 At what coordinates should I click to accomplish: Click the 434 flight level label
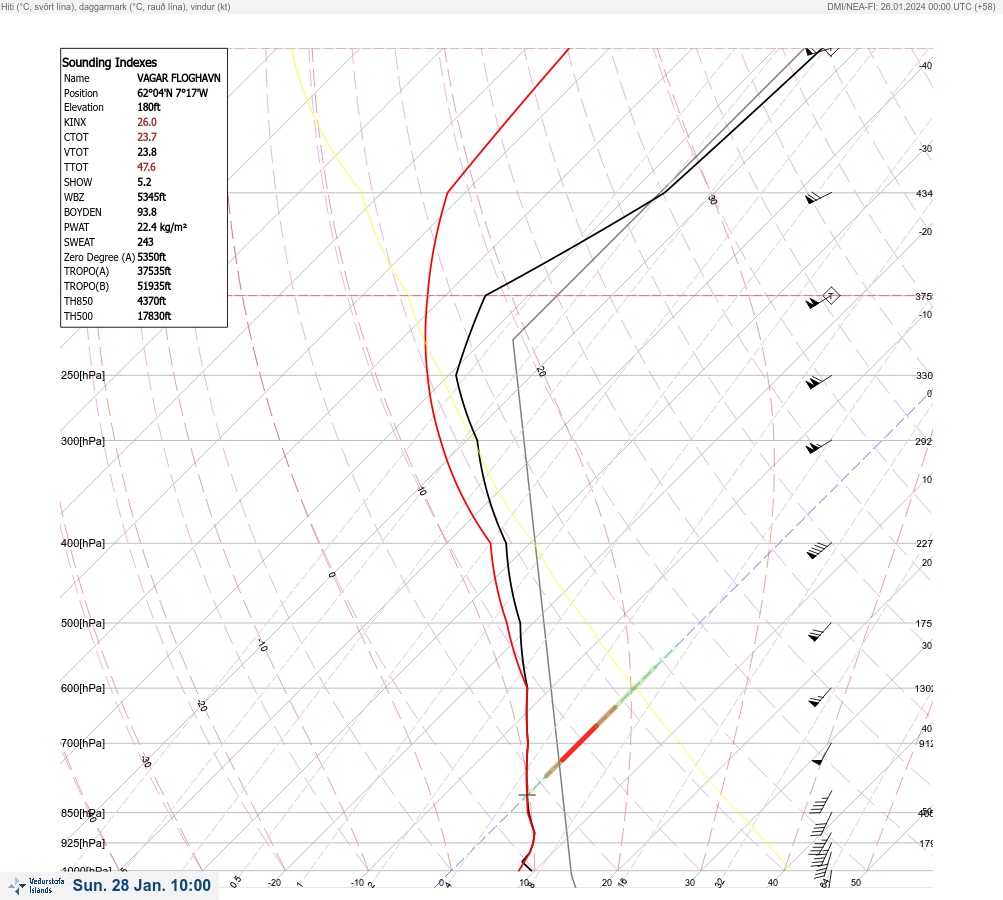(924, 193)
